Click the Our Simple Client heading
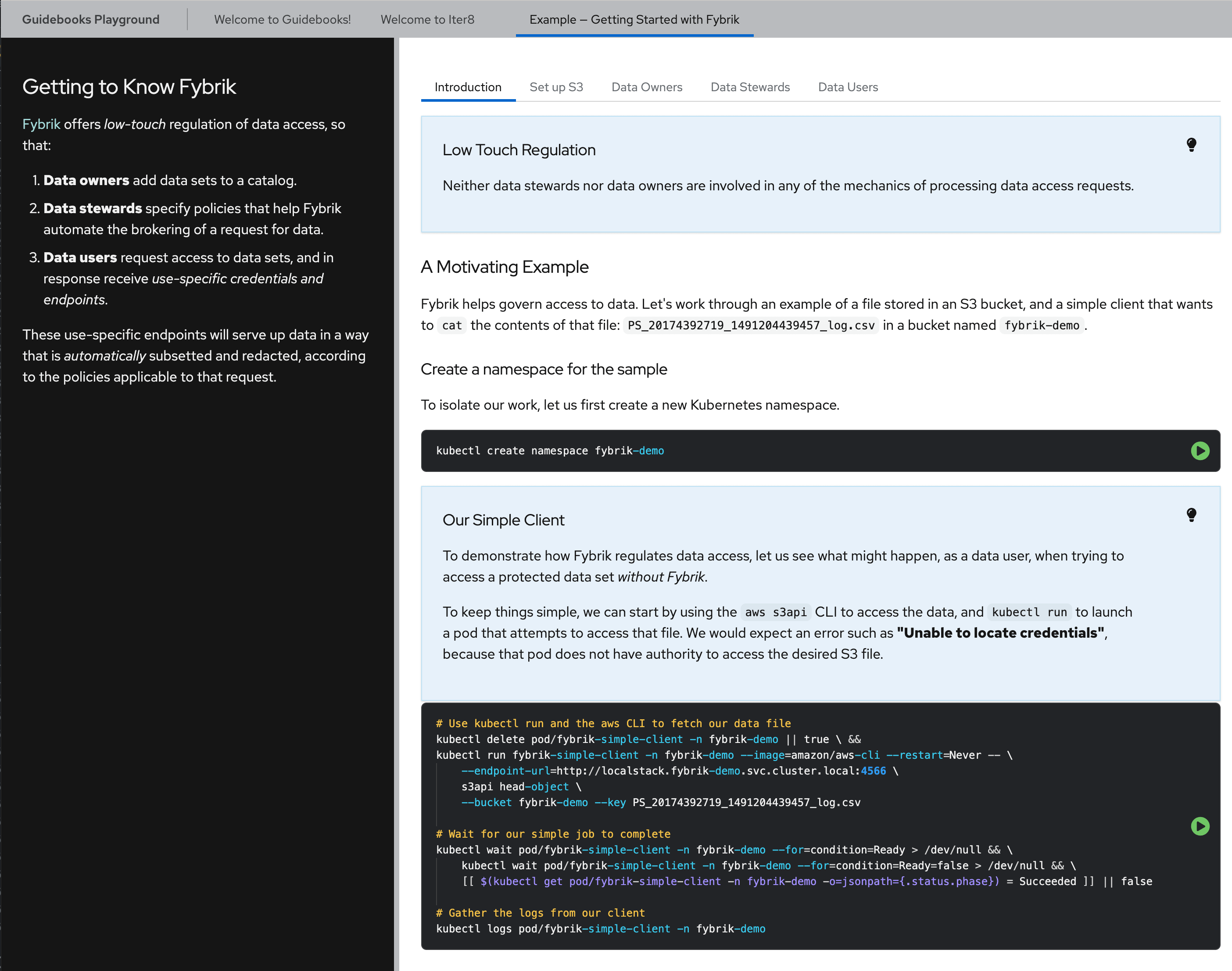1232x971 pixels. (503, 520)
